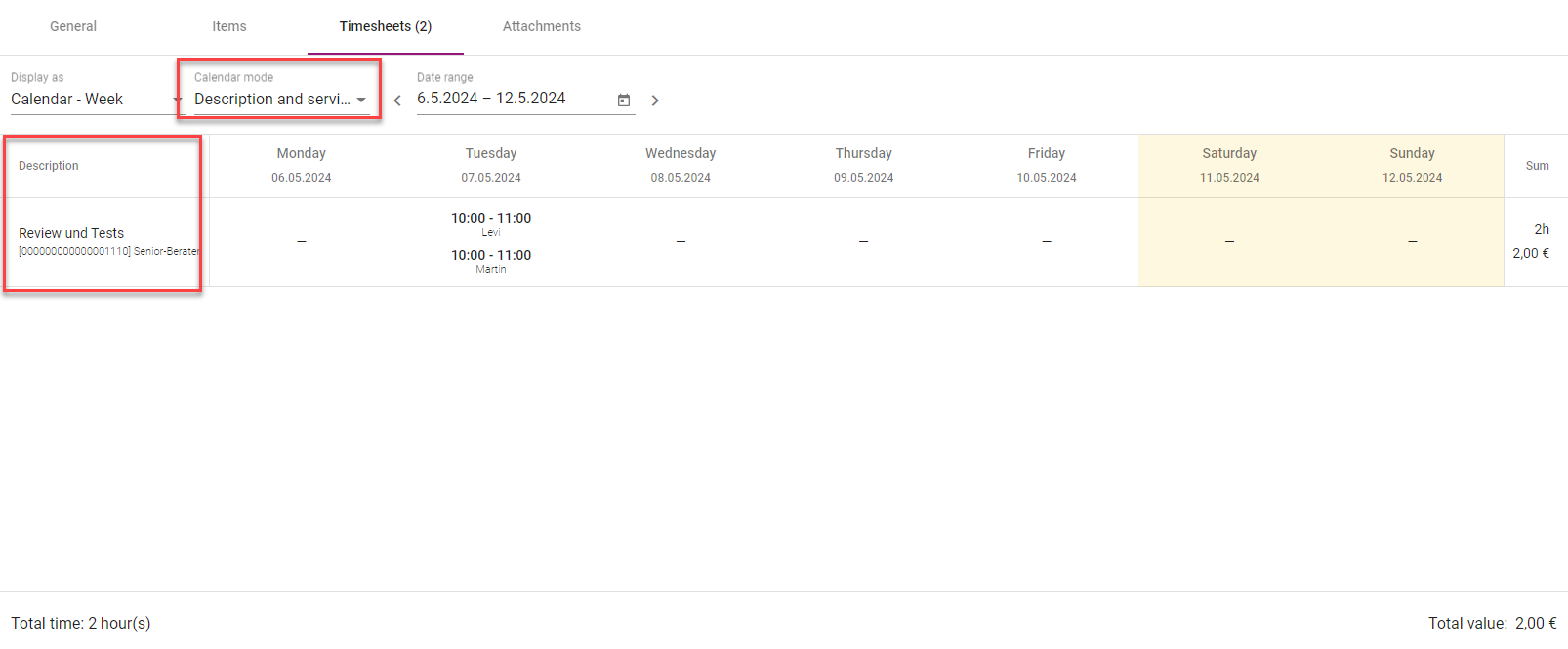
Task: Click the Sum cell showing 2h
Action: pyautogui.click(x=1541, y=230)
